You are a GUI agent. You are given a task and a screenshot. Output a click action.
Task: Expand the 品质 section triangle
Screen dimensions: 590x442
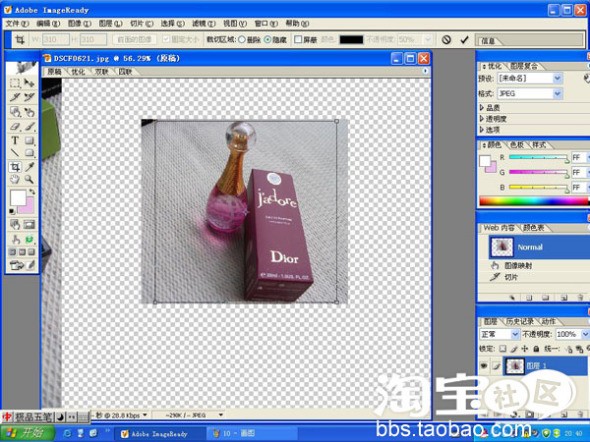tap(482, 108)
